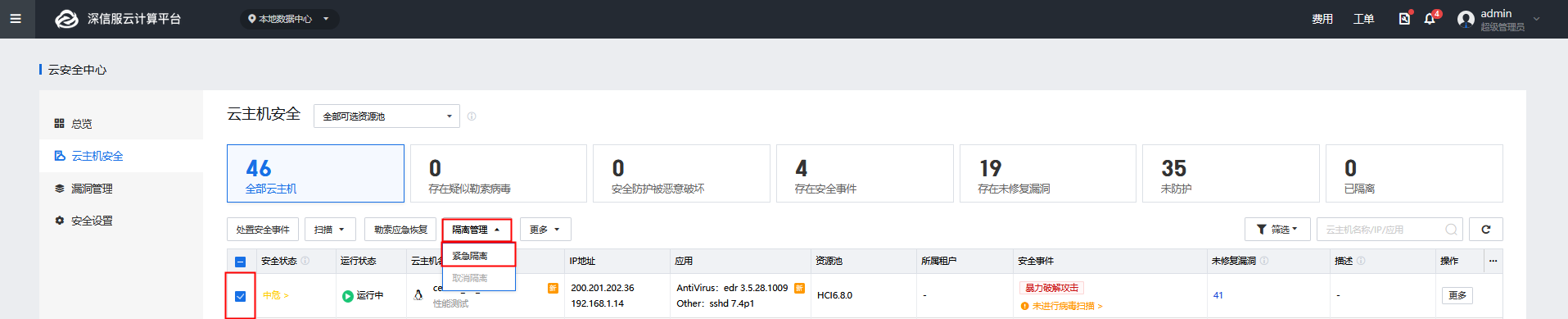The image size is (1568, 319).
Task: Select the 0 已隔离 summary card
Action: pyautogui.click(x=1414, y=174)
